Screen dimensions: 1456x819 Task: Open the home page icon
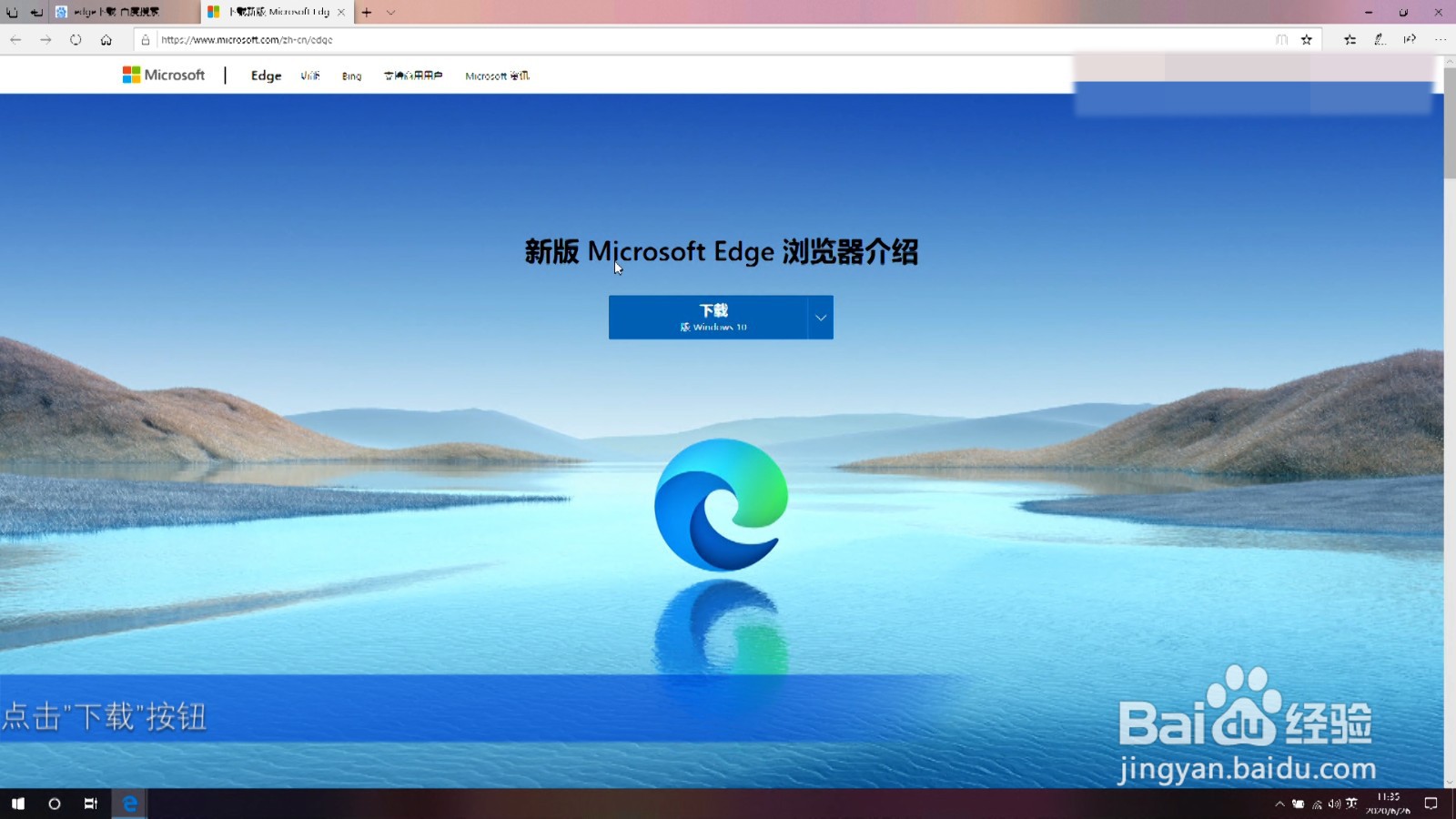pos(106,40)
